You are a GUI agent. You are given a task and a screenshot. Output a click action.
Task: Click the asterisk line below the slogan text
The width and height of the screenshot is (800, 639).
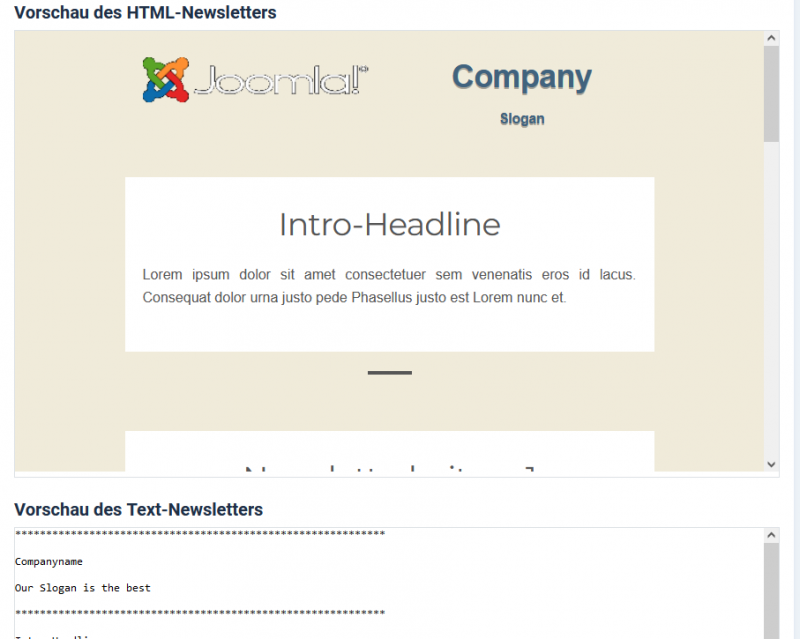[200, 613]
